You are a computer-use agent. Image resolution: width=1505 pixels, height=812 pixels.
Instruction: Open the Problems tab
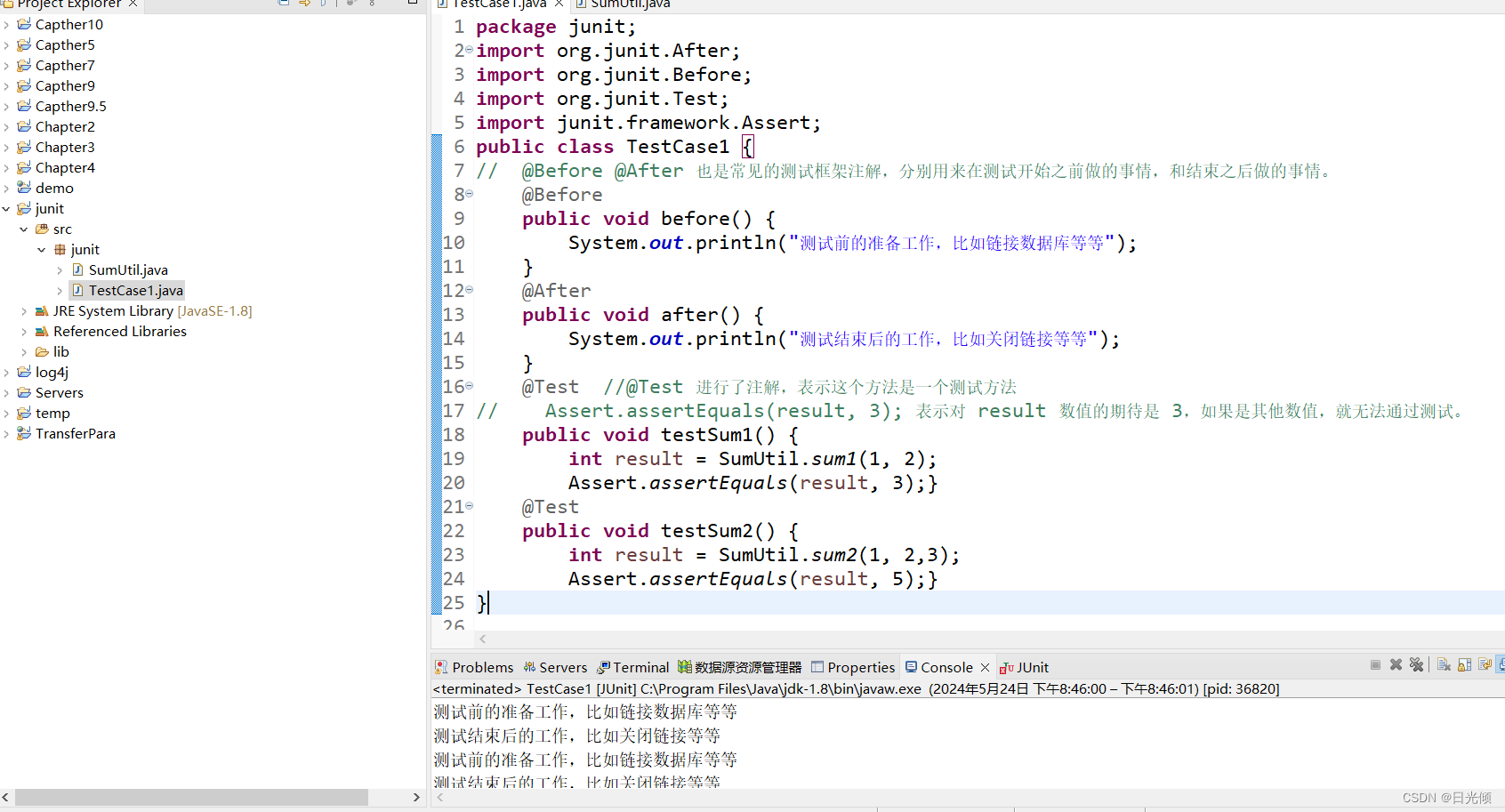click(474, 667)
